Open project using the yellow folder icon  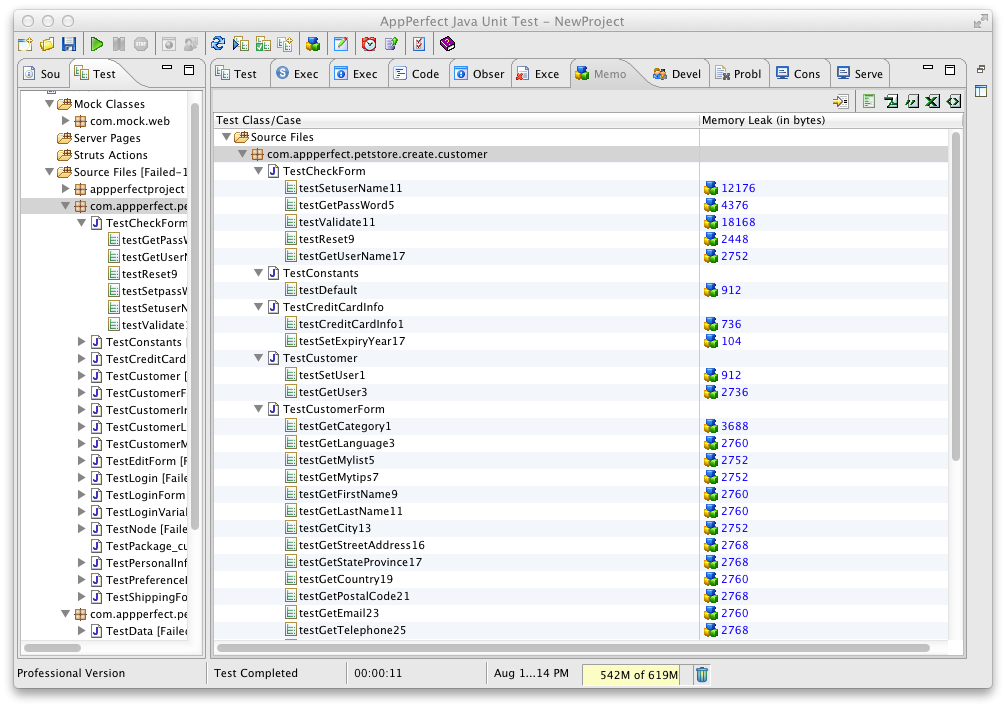[47, 44]
